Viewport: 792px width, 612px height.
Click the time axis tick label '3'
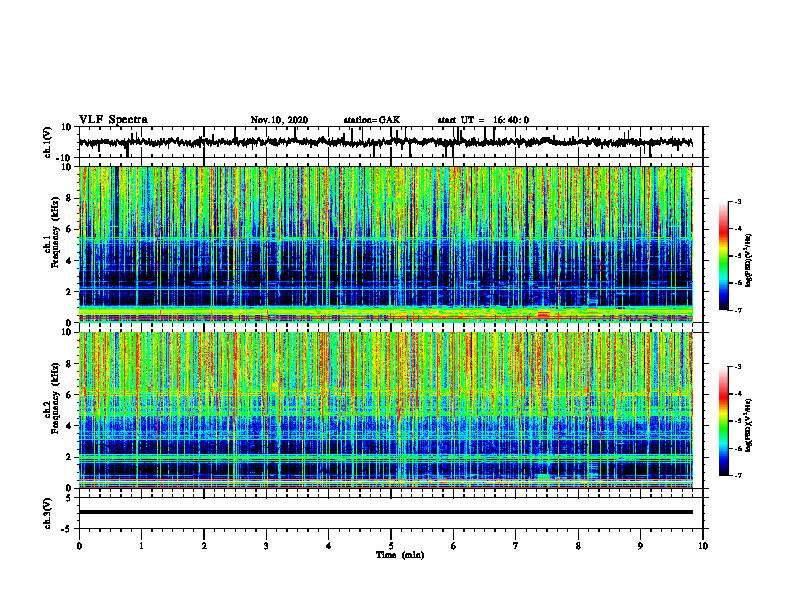click(266, 546)
